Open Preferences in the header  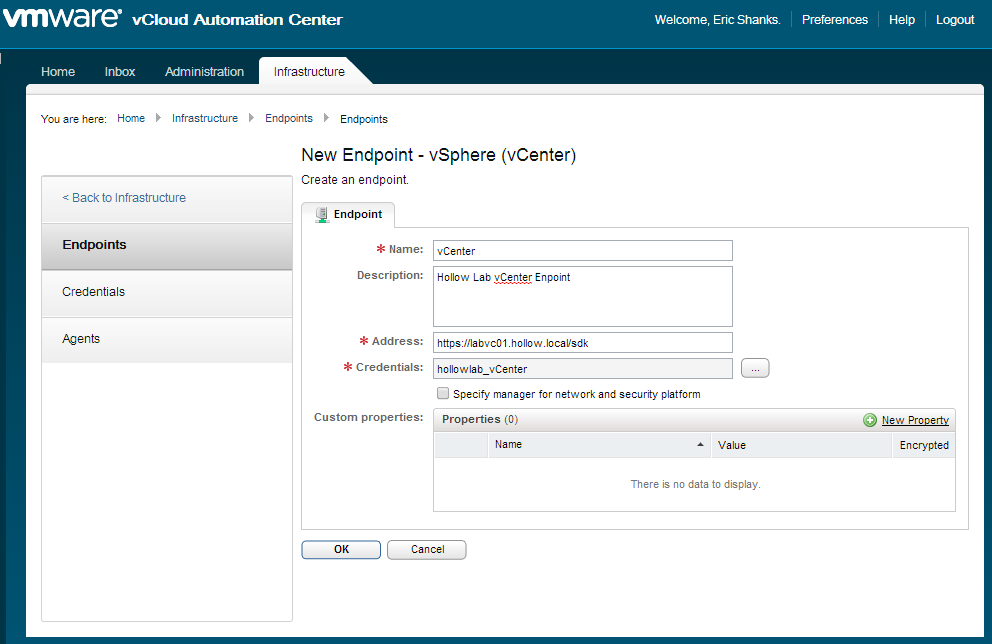tap(834, 20)
